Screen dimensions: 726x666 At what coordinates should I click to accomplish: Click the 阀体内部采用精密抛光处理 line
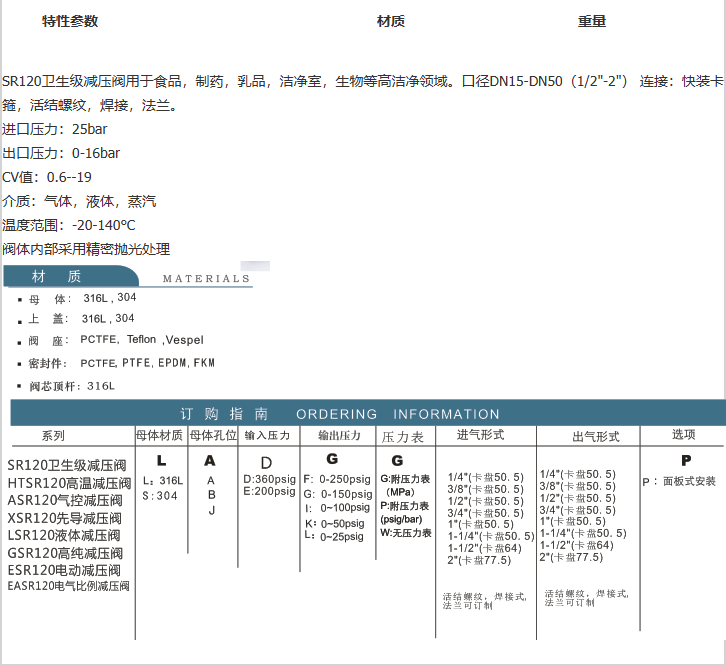click(x=86, y=250)
